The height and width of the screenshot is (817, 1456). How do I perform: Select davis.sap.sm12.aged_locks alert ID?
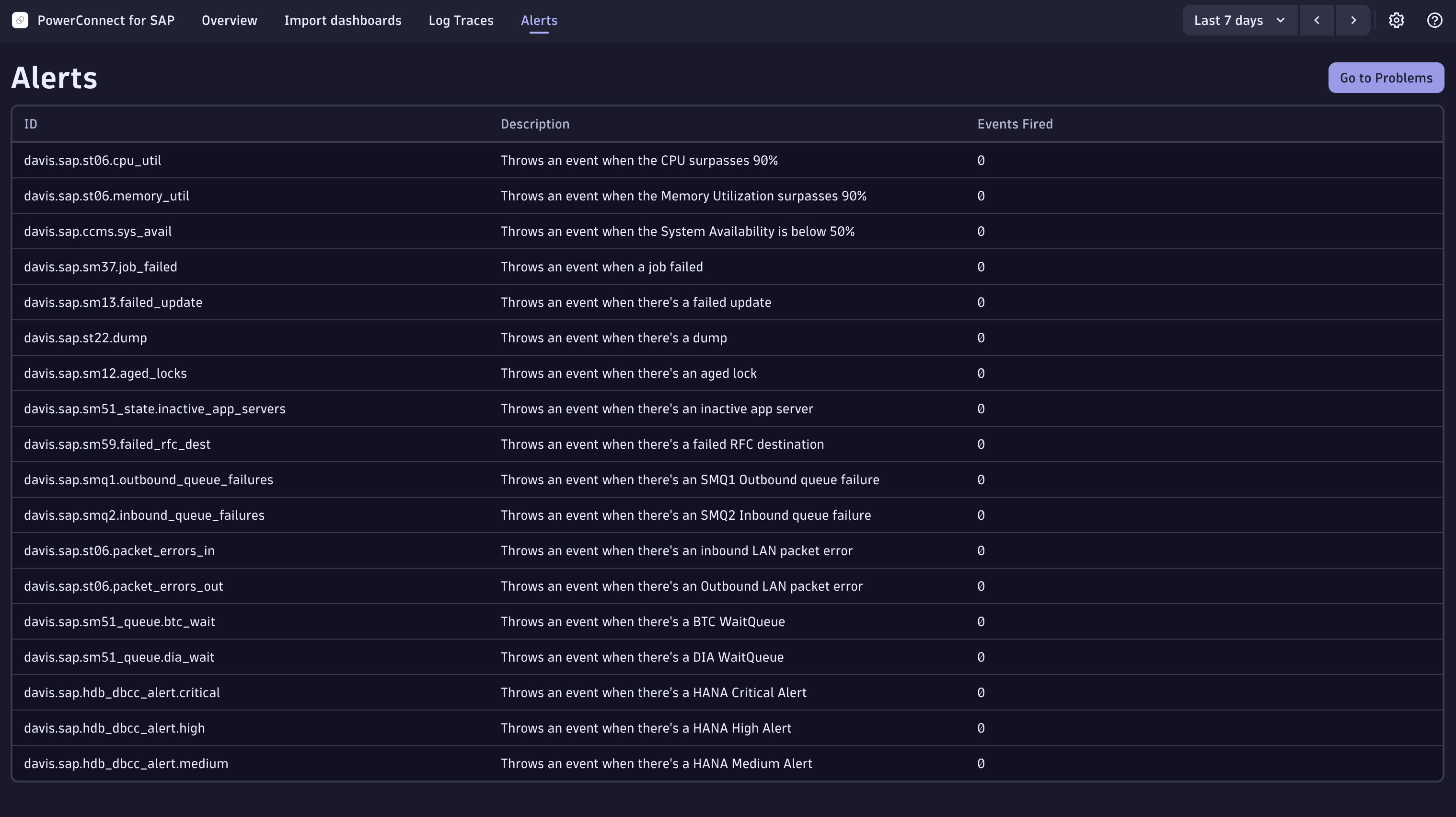(x=105, y=373)
